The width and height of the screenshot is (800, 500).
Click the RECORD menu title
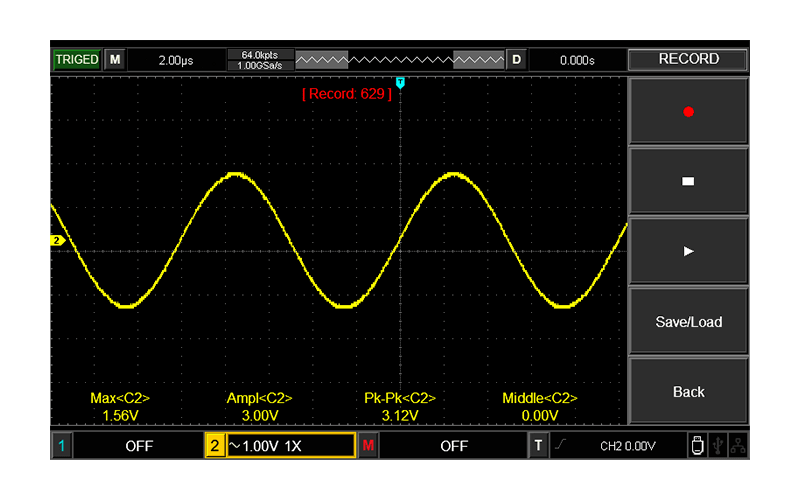coord(688,60)
